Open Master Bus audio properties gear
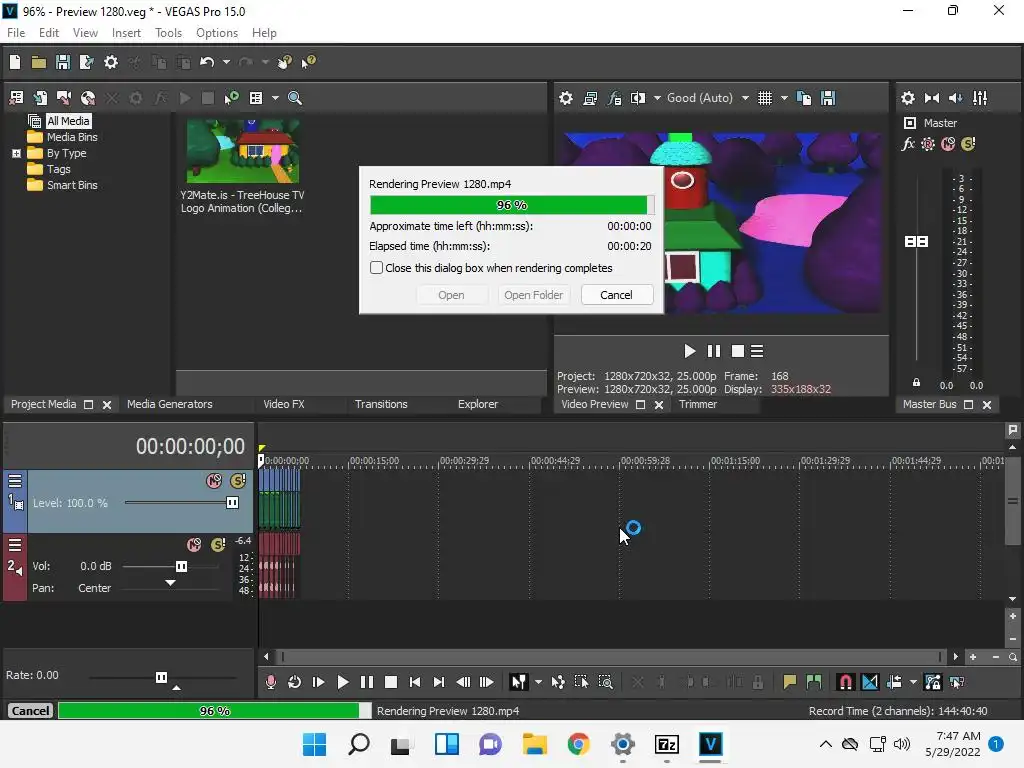Image resolution: width=1024 pixels, height=768 pixels. pyautogui.click(x=908, y=98)
